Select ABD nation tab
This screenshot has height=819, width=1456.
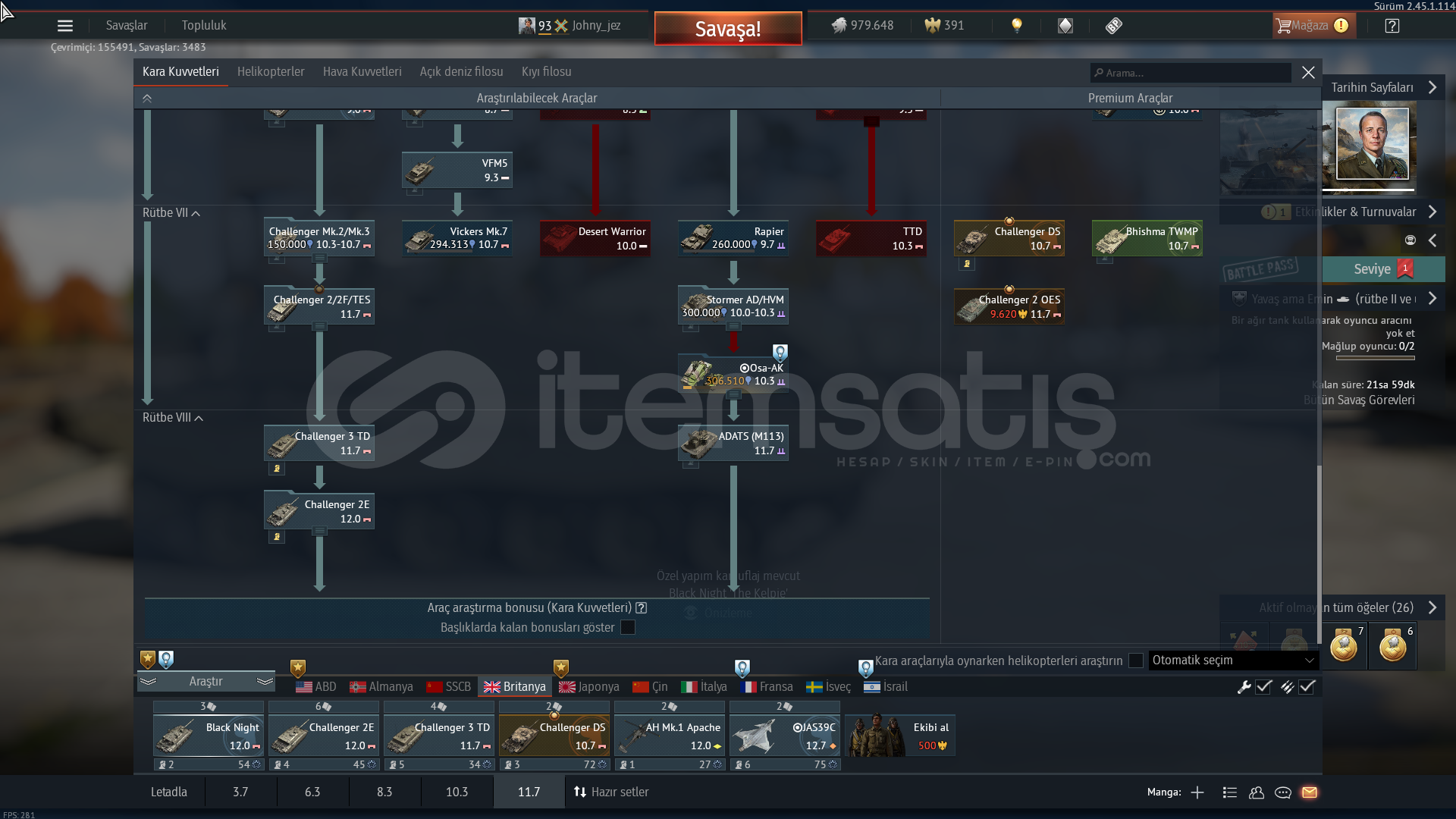pyautogui.click(x=316, y=687)
